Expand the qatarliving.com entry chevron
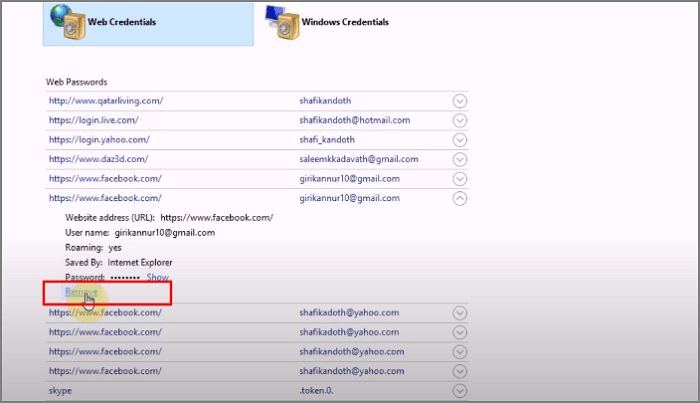 460,101
